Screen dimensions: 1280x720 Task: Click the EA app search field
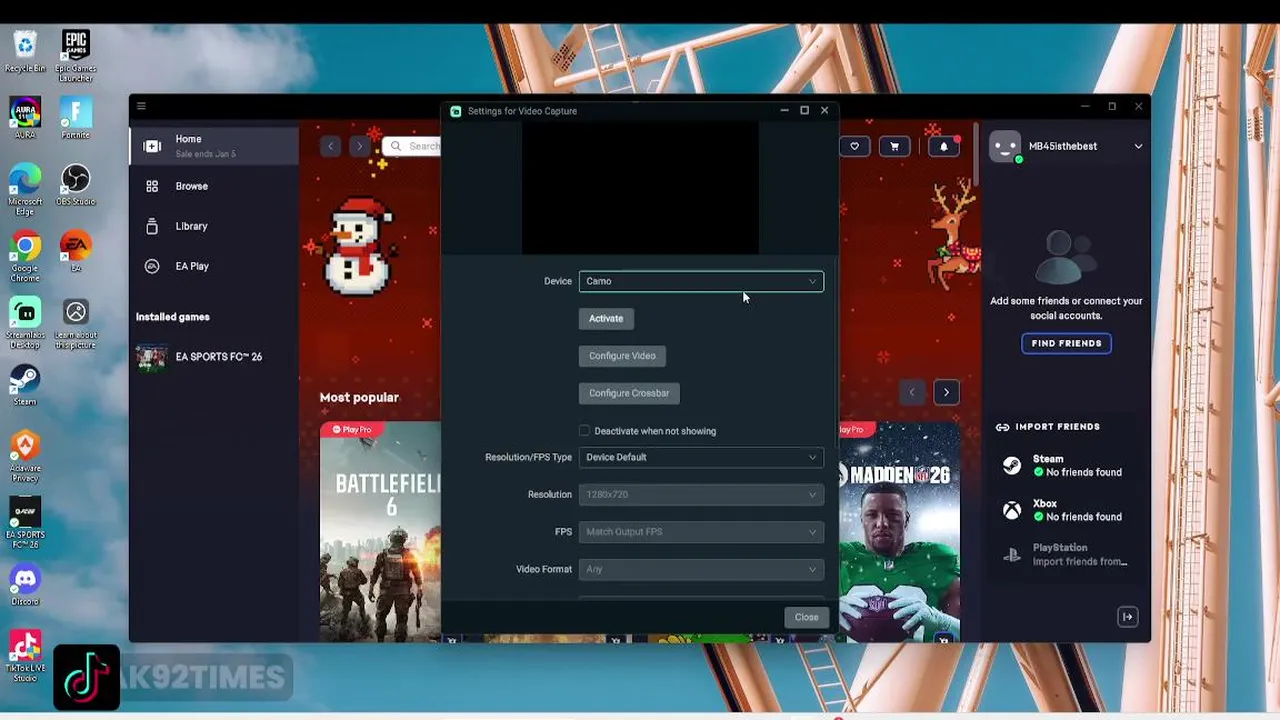(x=413, y=146)
